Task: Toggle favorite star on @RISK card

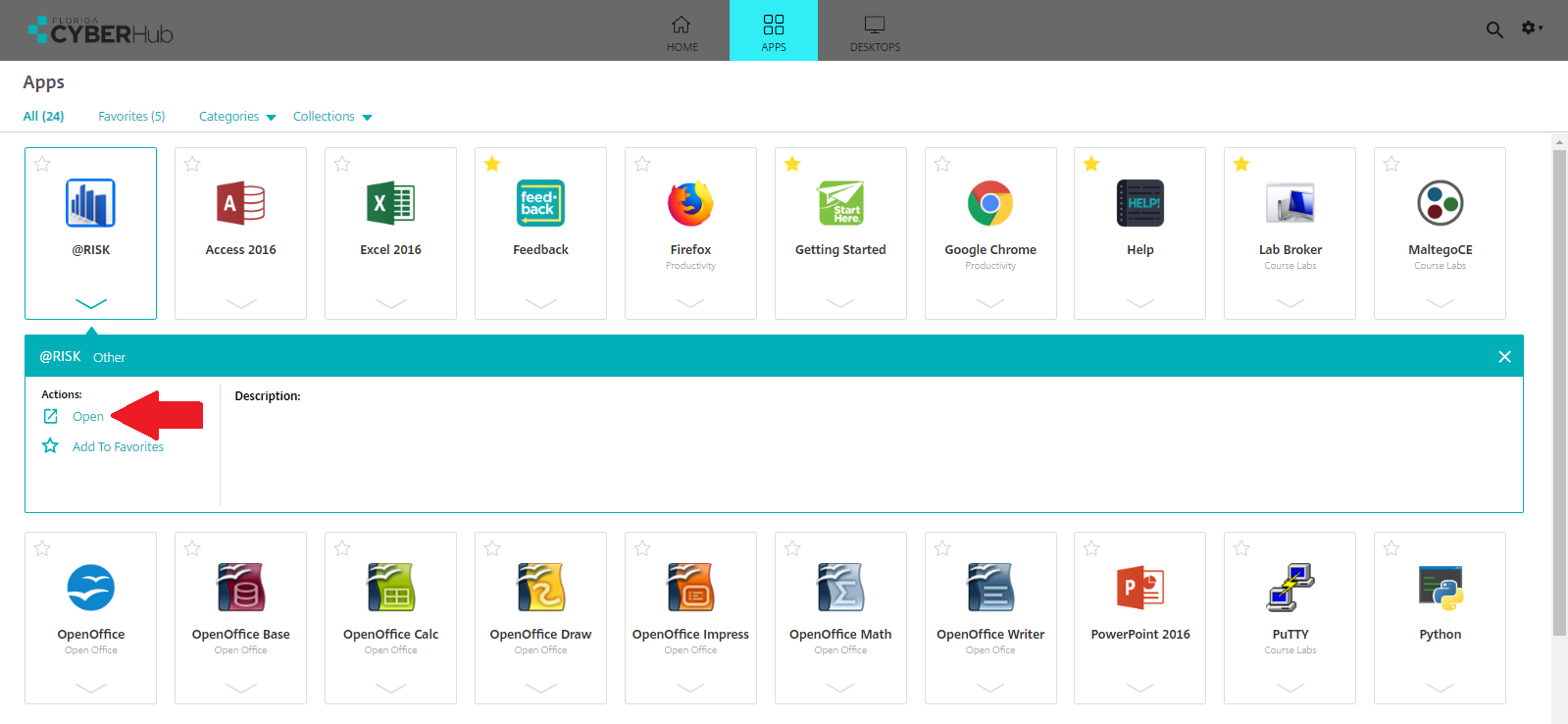Action: [42, 164]
